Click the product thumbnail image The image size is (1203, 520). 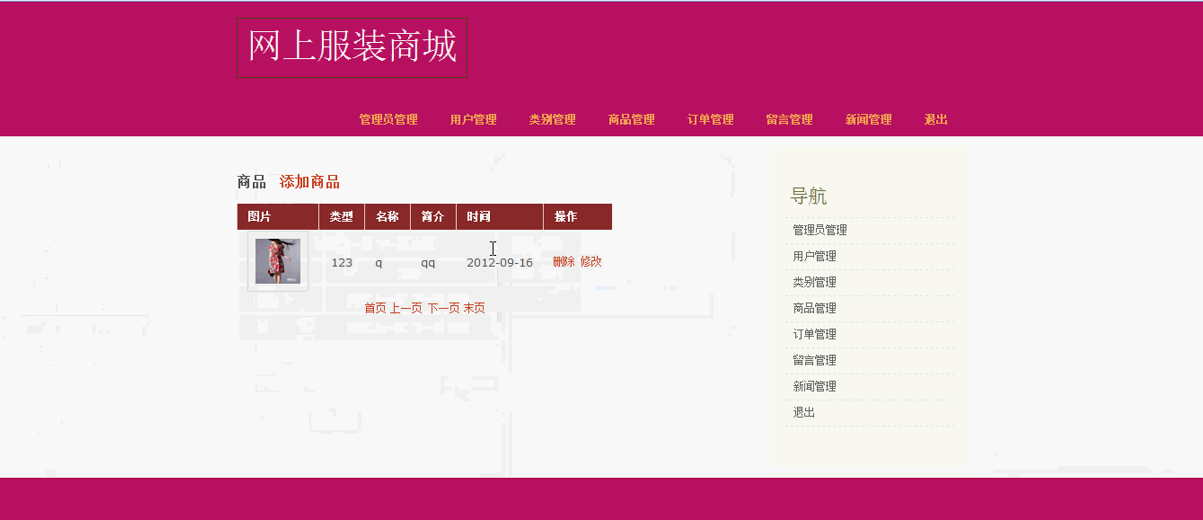click(278, 261)
